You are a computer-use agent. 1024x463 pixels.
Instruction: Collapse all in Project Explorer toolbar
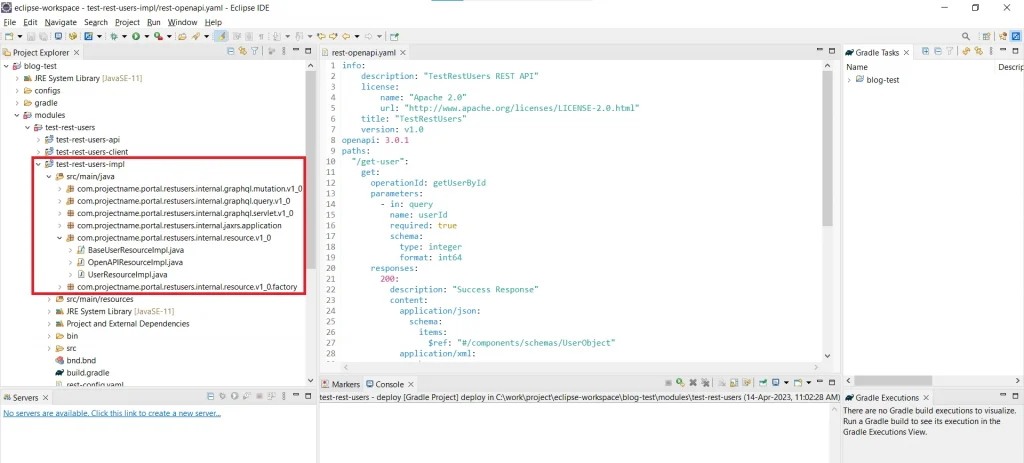pyautogui.click(x=231, y=52)
